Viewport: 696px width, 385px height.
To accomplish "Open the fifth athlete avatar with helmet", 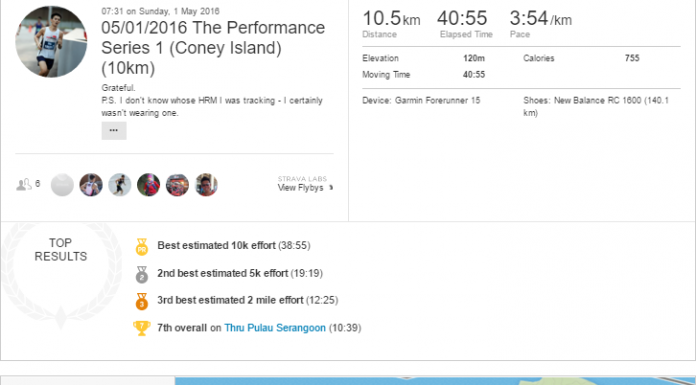I will pos(178,185).
